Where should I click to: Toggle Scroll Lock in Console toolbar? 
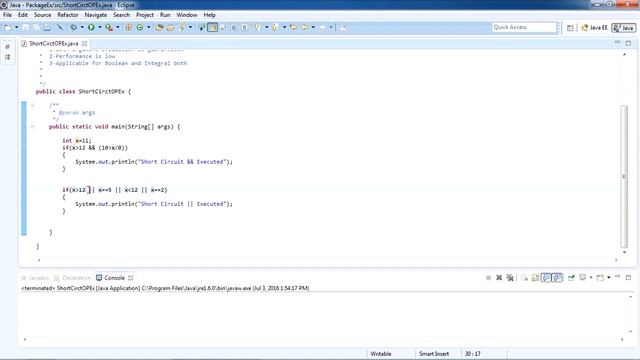[535, 278]
